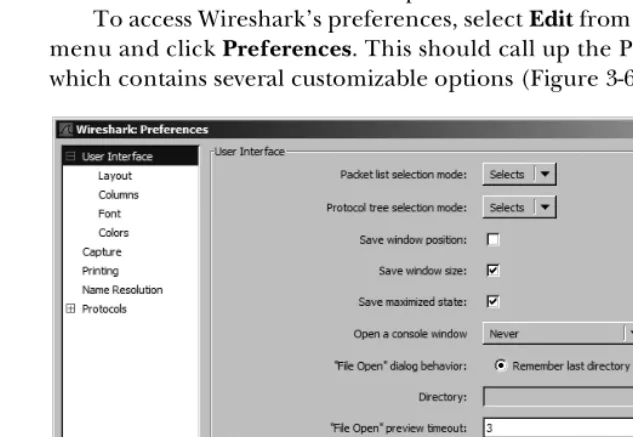Open the Packet list selection mode dropdown
The image size is (633, 437).
[519, 174]
